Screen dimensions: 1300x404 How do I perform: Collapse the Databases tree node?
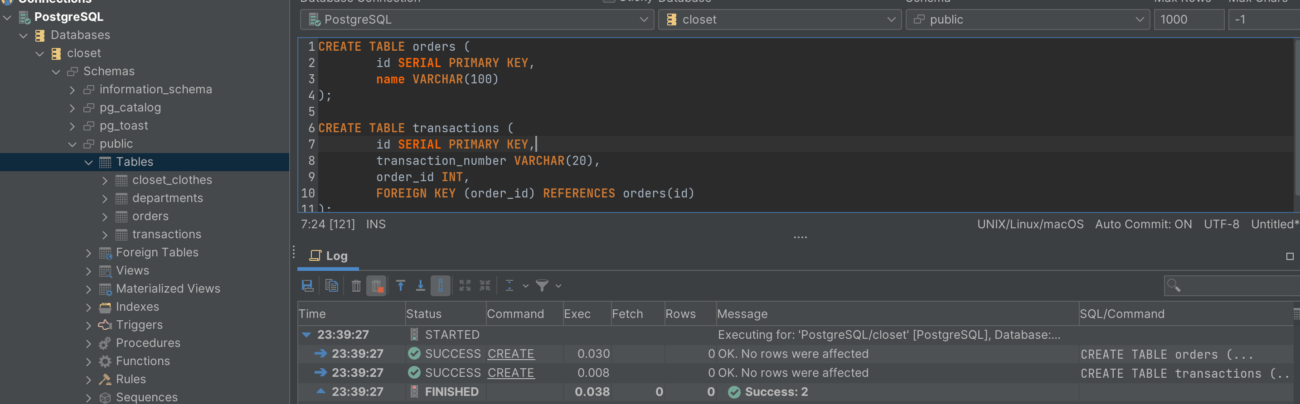(23, 35)
